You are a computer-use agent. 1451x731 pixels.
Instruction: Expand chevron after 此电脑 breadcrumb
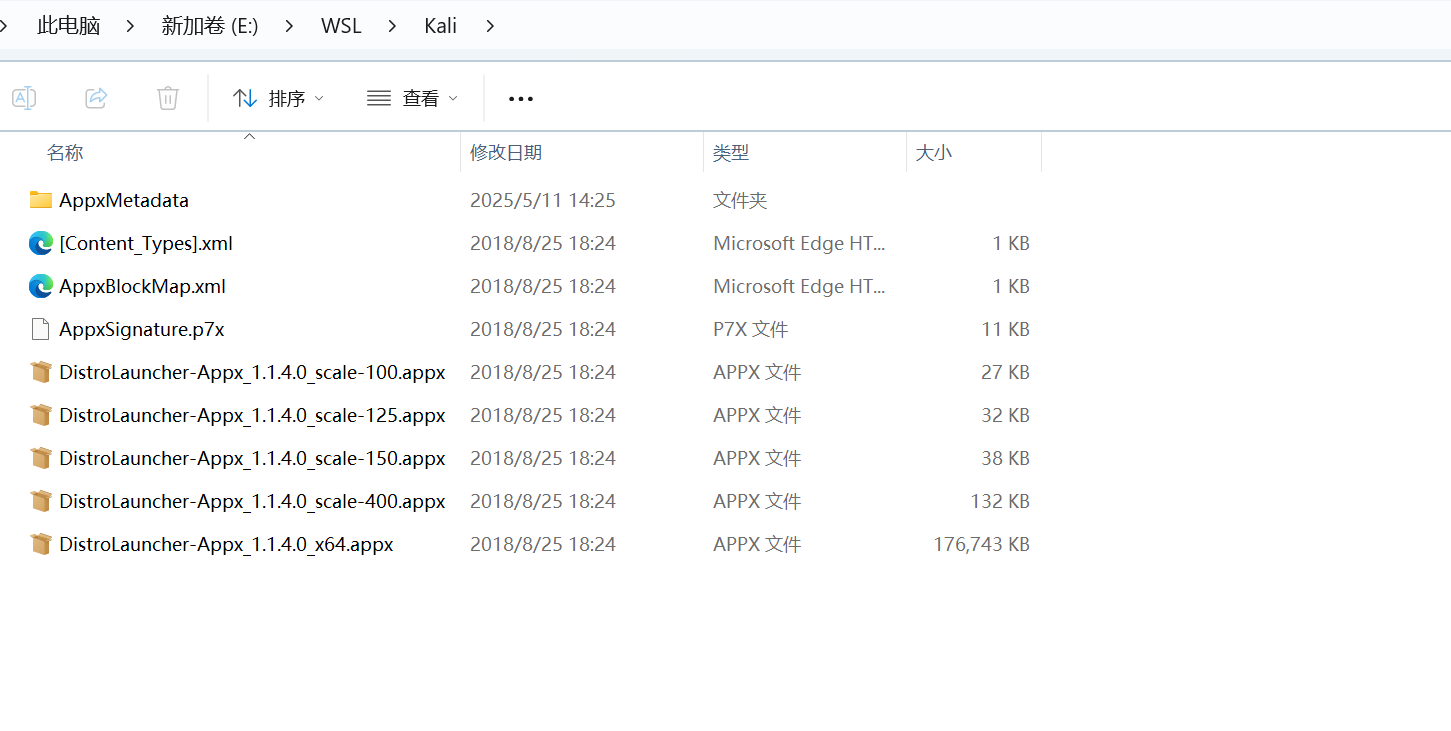point(130,26)
